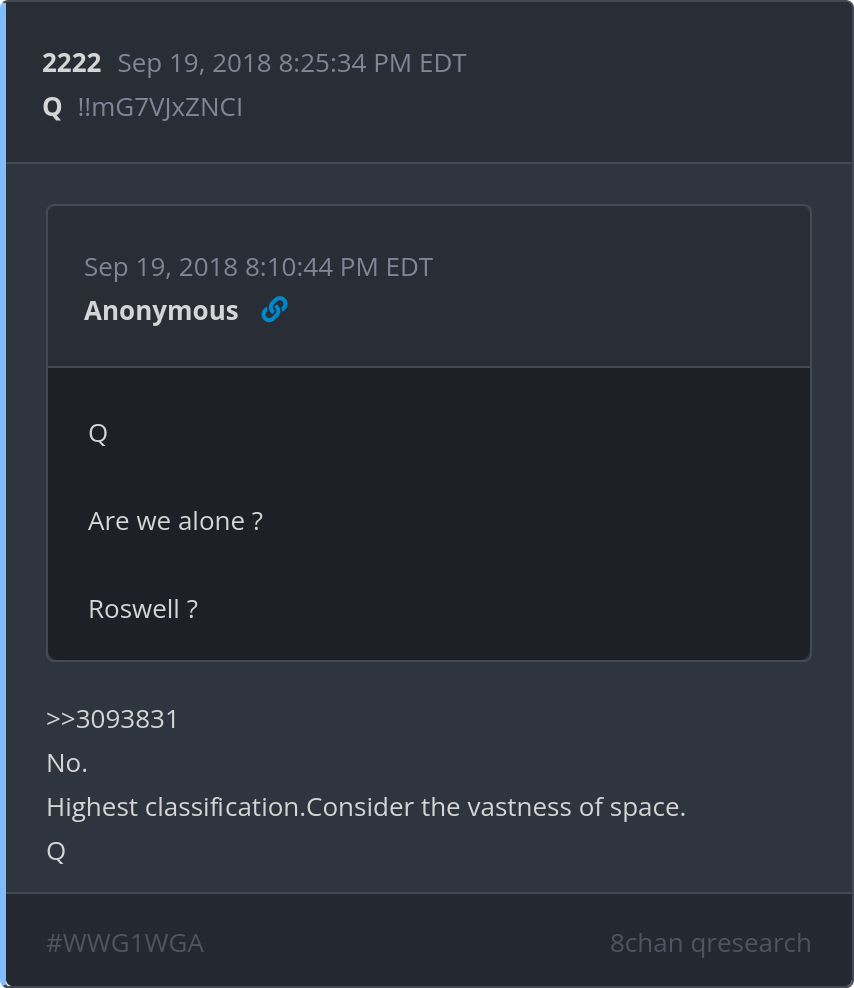
Task: Open post number 2222
Action: coord(71,64)
